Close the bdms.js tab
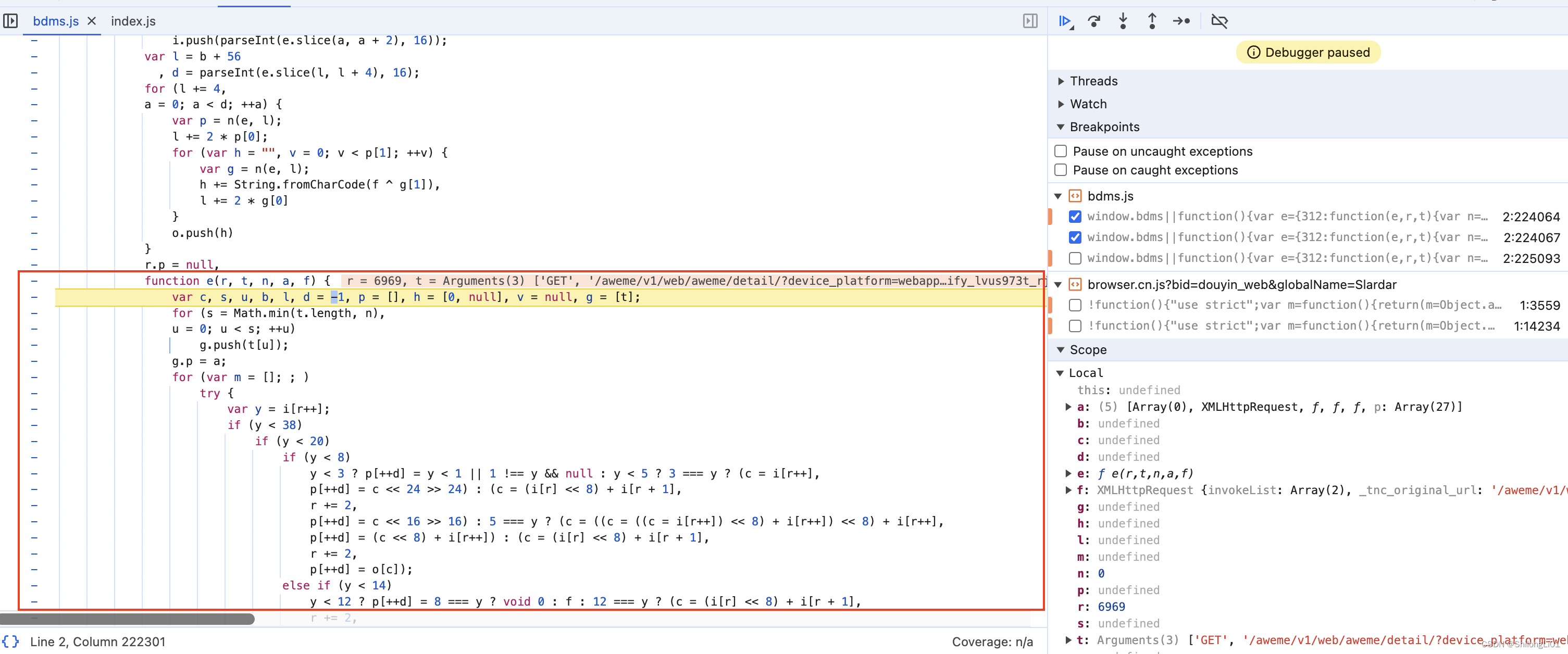This screenshot has width=1568, height=654. [92, 21]
